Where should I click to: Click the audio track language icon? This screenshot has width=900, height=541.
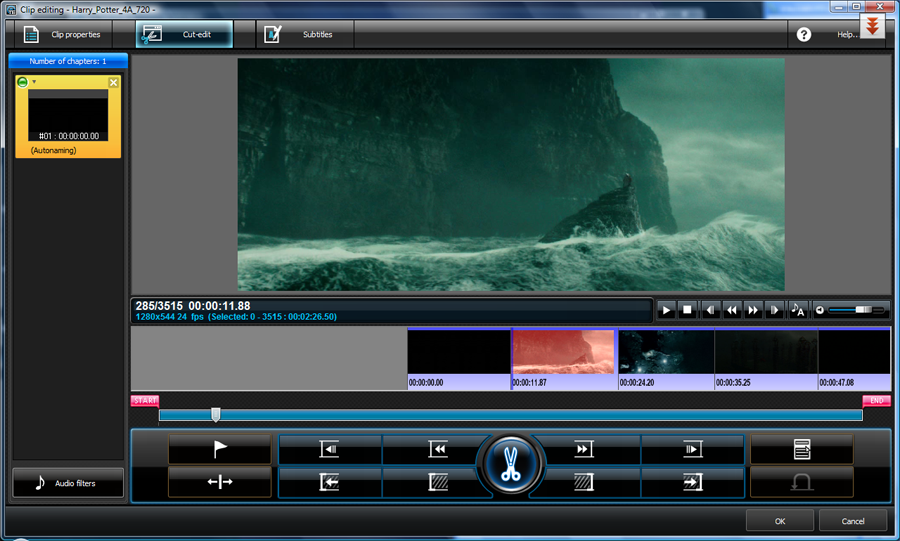798,310
